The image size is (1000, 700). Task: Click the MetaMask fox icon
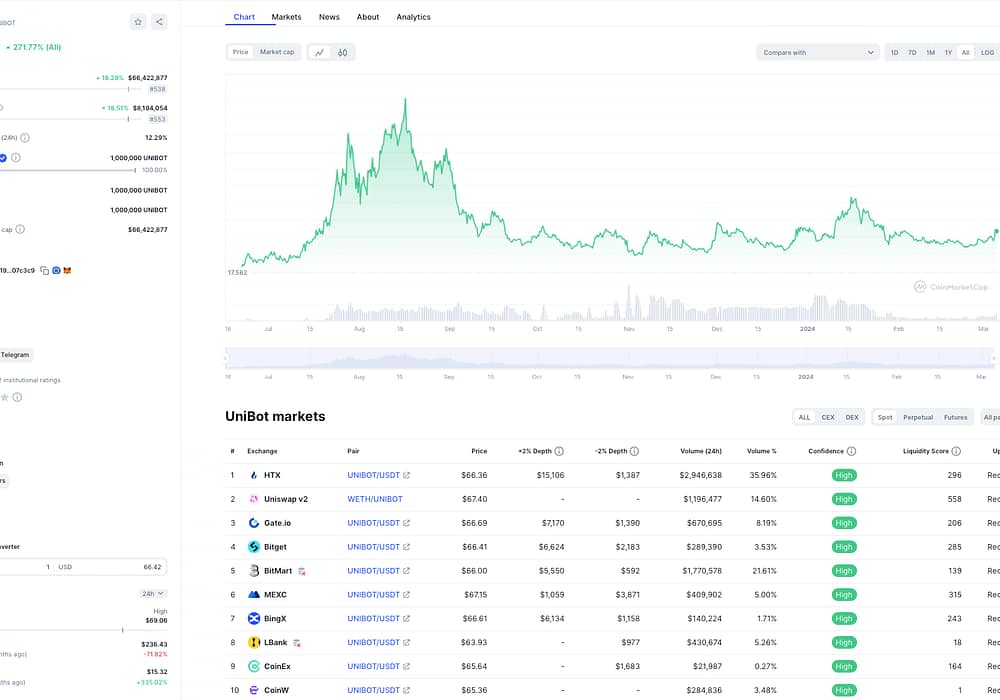pos(67,270)
